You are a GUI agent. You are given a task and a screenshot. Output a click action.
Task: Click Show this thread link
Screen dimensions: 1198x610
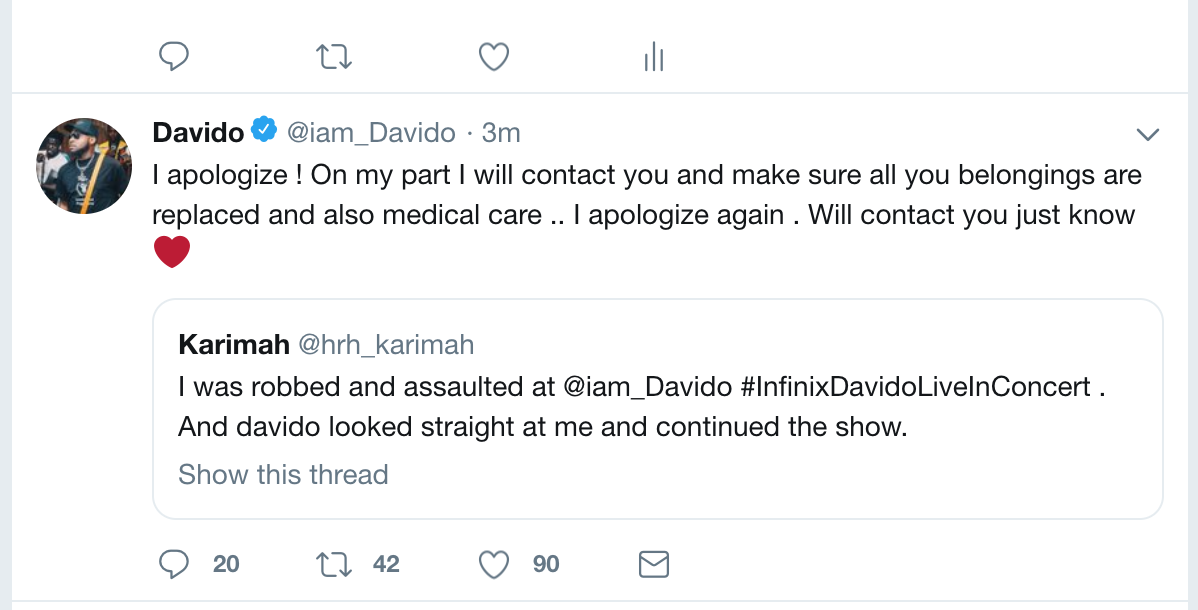[283, 474]
